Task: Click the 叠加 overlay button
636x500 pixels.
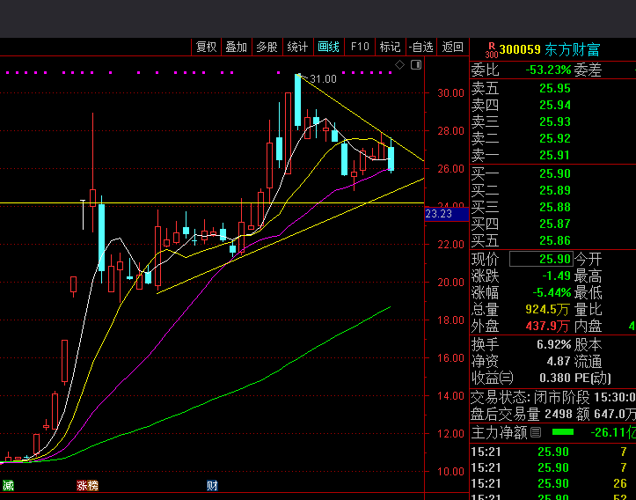Action: (236, 47)
